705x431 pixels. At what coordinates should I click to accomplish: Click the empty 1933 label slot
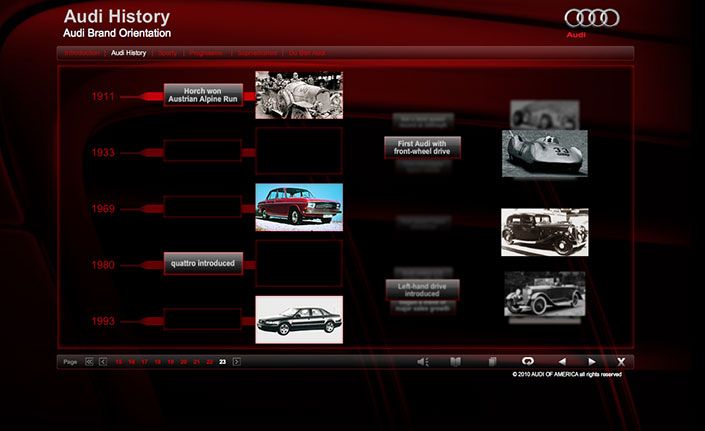203,151
